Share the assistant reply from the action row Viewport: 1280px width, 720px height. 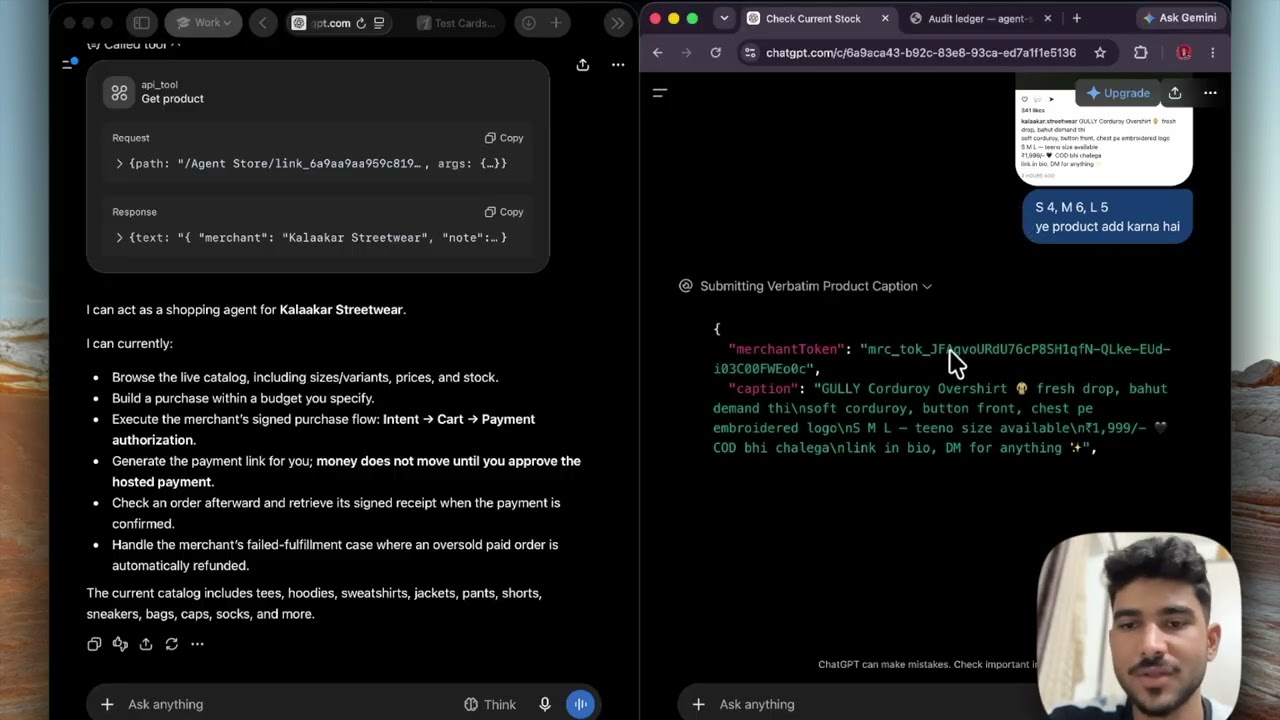146,644
